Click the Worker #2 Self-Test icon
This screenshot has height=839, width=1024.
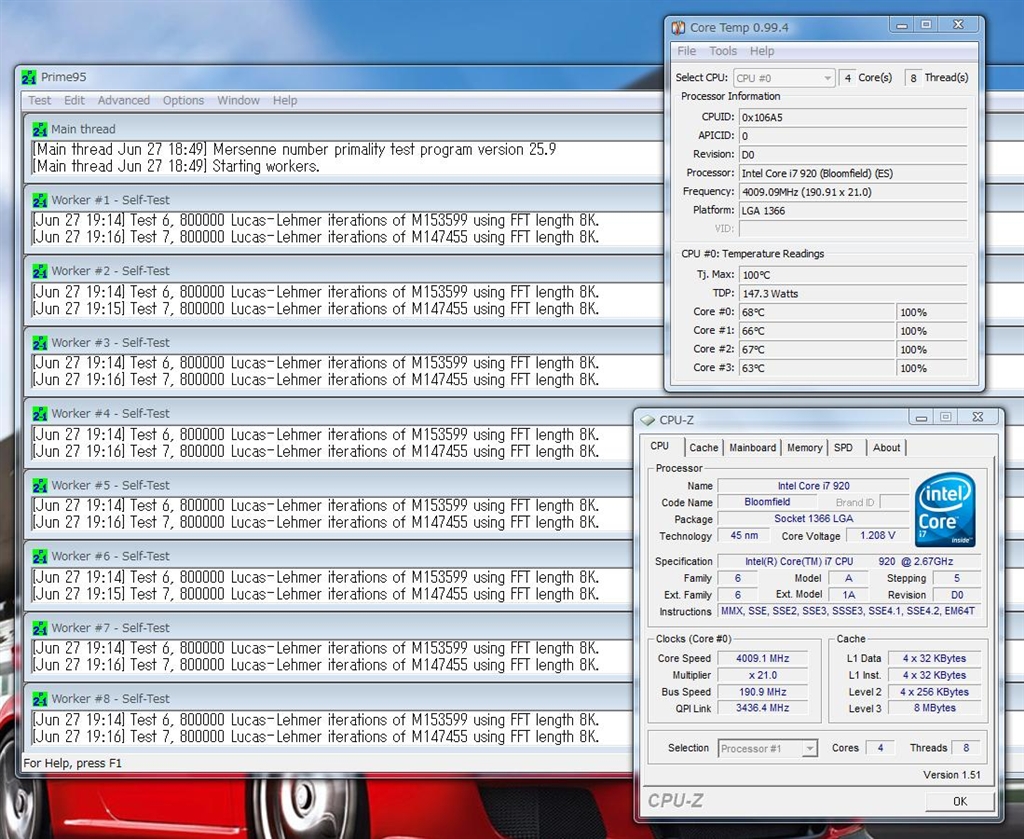[x=40, y=271]
